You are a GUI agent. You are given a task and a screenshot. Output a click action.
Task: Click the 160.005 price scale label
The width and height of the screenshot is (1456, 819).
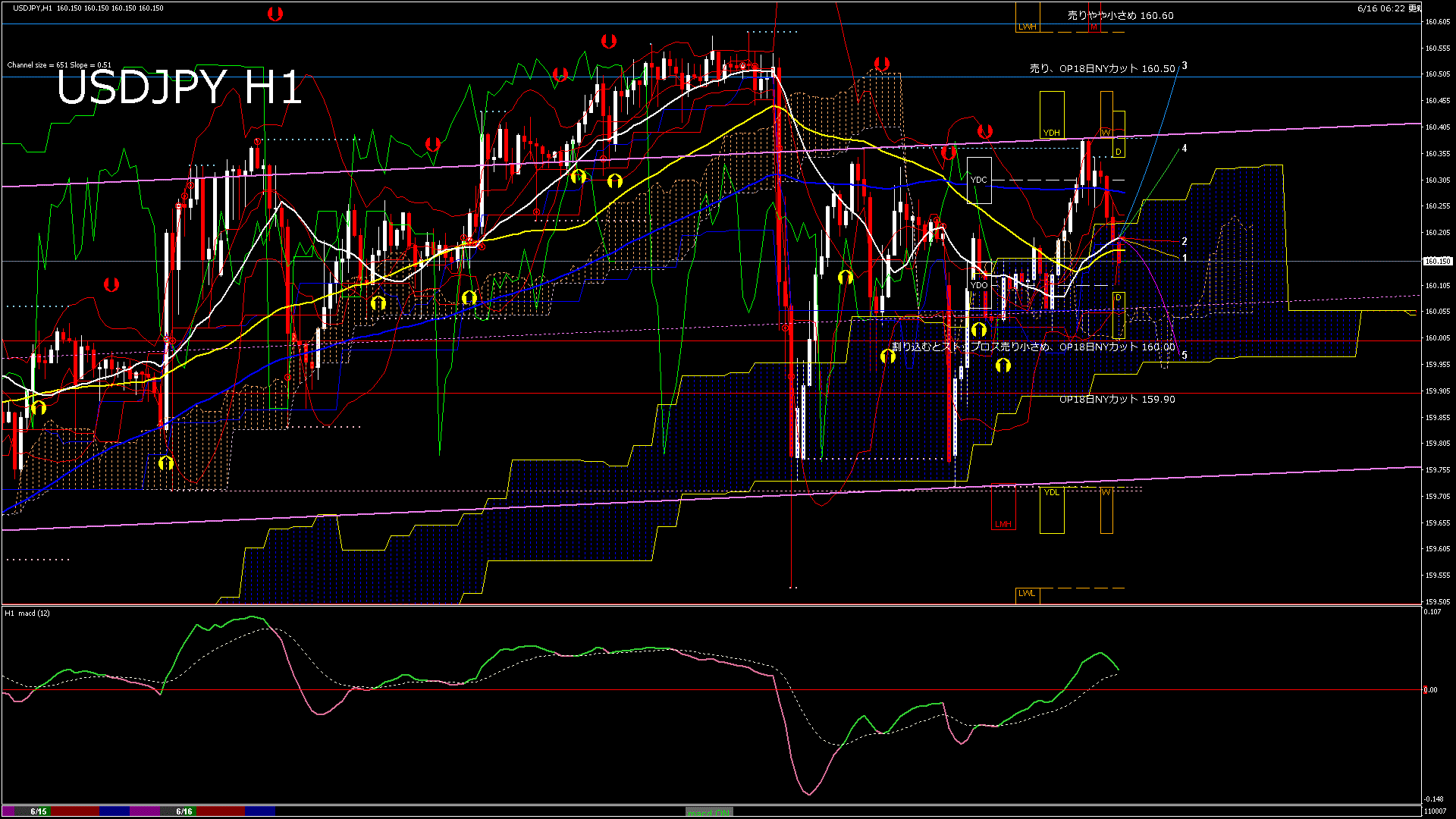point(1438,338)
